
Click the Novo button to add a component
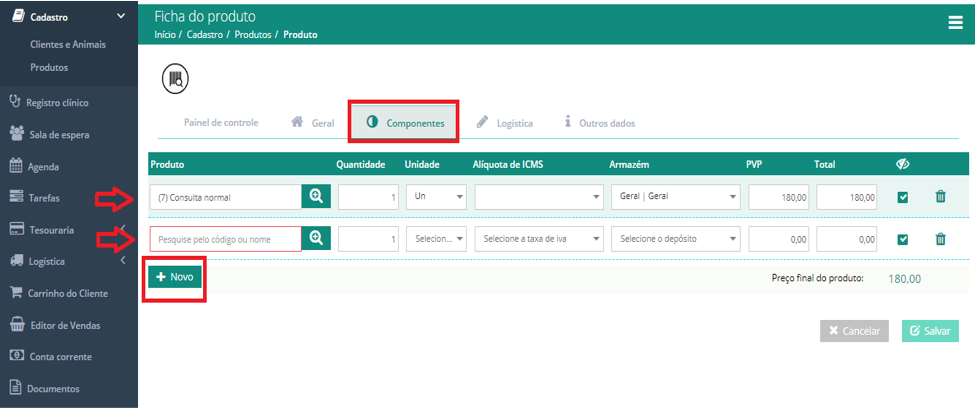pyautogui.click(x=175, y=277)
